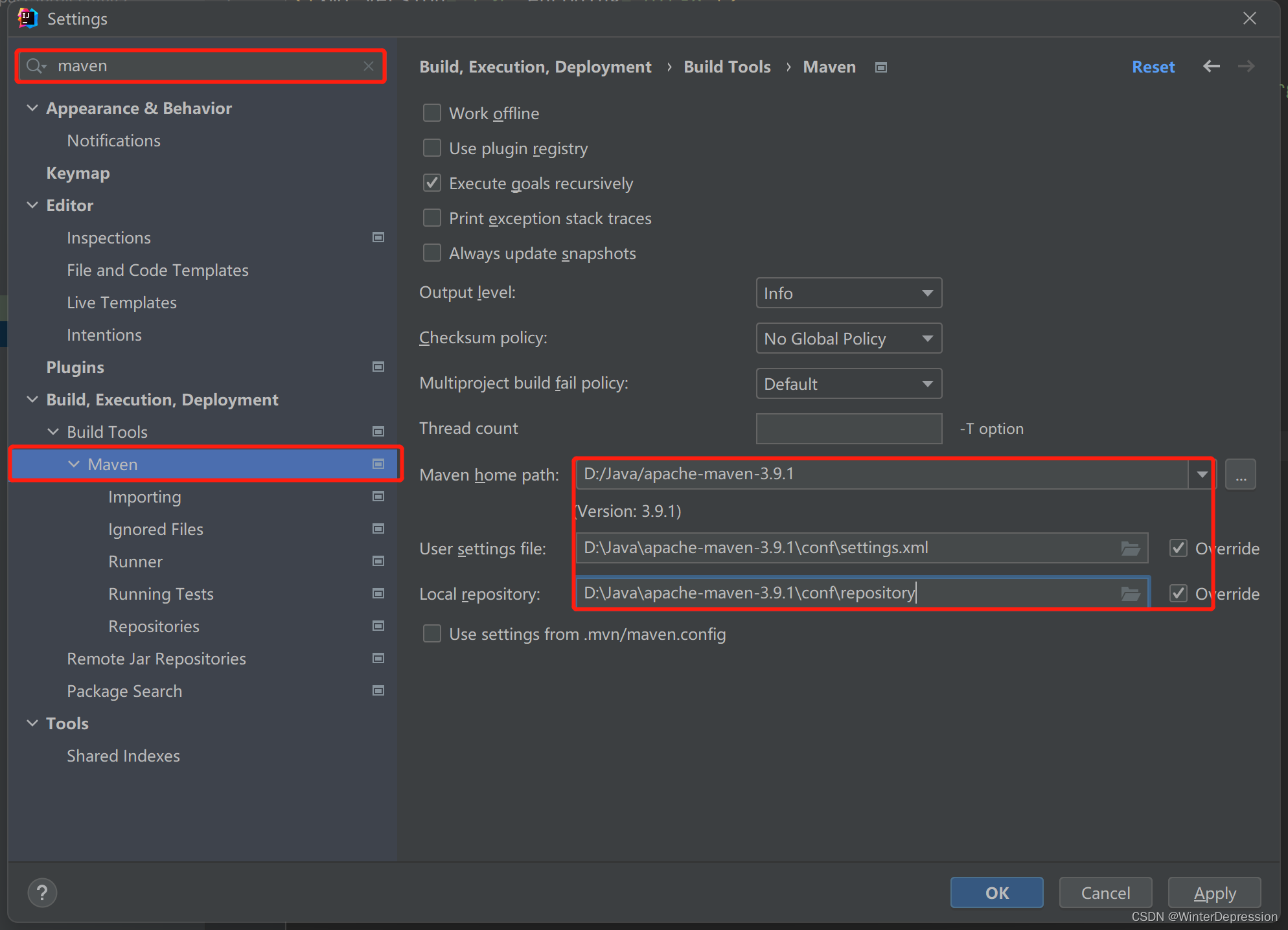Focus the settings search field

[201, 66]
